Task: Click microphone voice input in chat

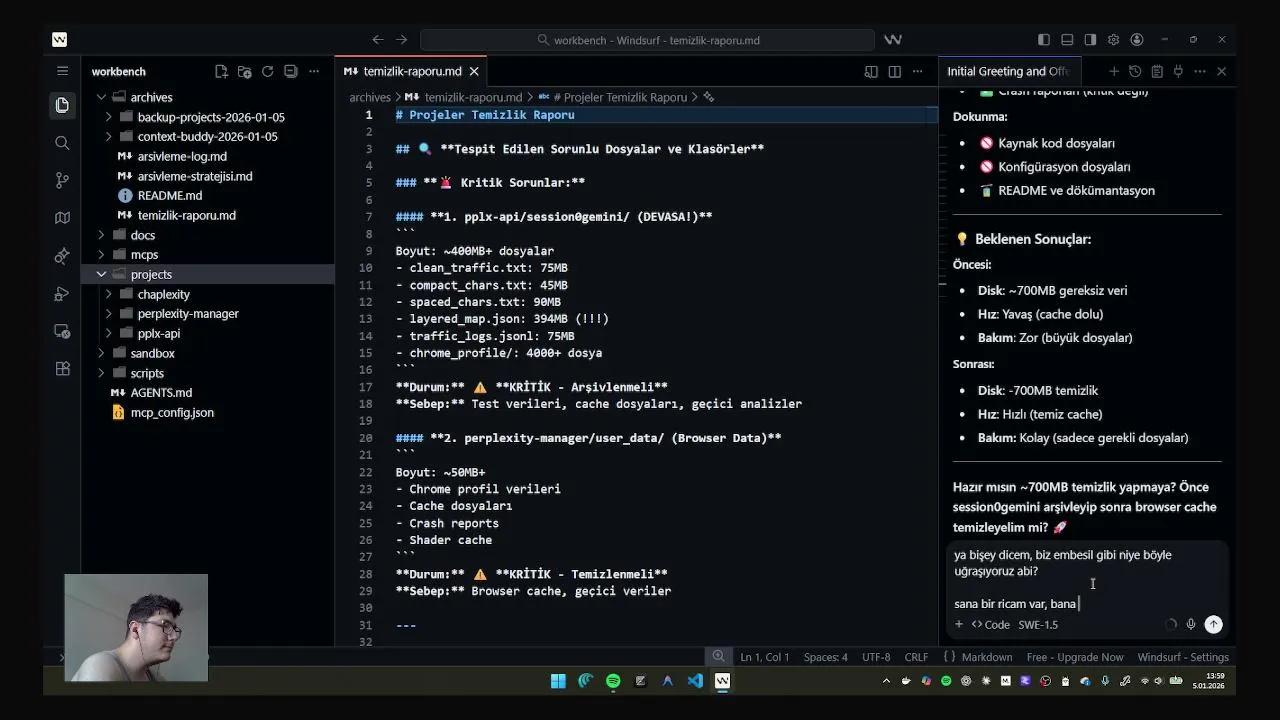Action: pyautogui.click(x=1190, y=624)
